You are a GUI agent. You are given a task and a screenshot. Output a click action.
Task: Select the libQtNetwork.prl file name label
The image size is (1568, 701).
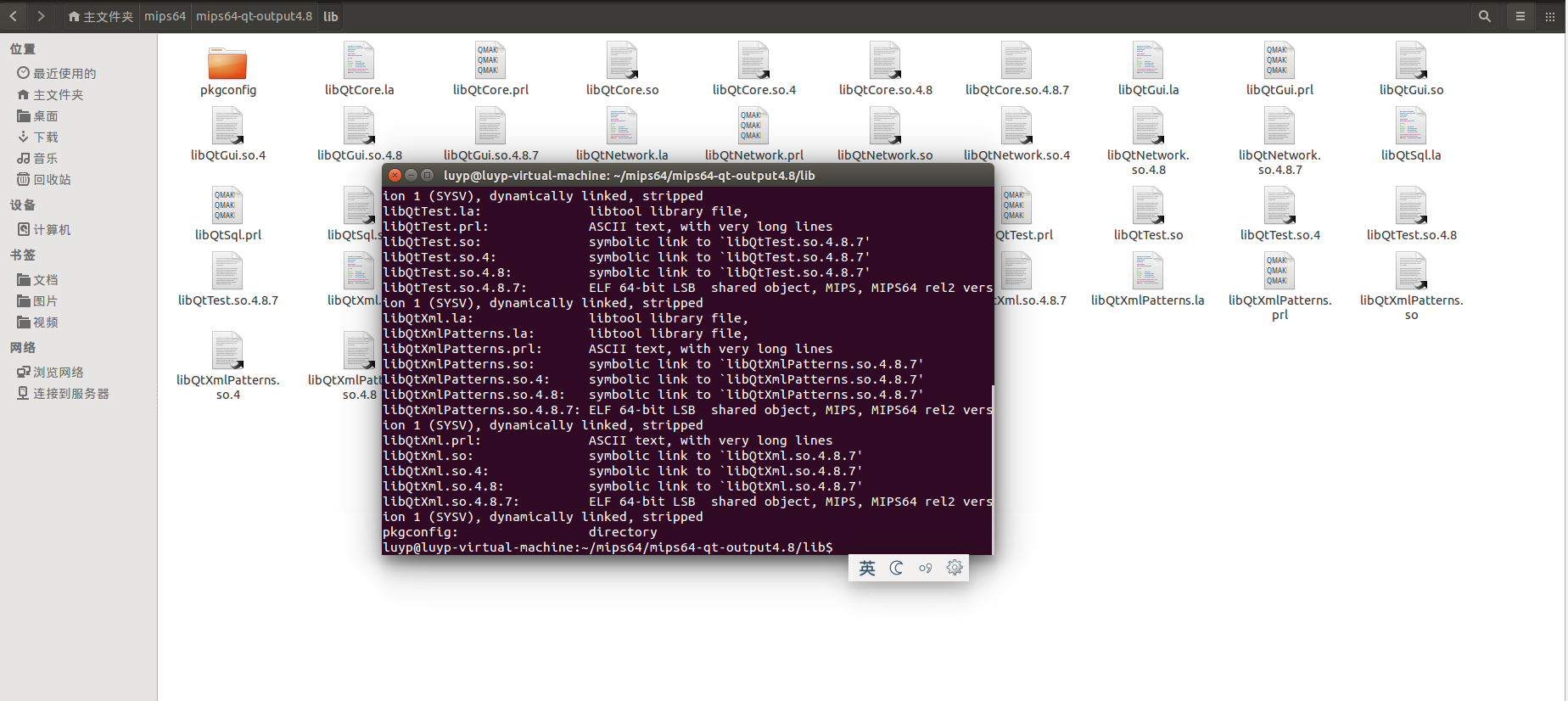(753, 154)
